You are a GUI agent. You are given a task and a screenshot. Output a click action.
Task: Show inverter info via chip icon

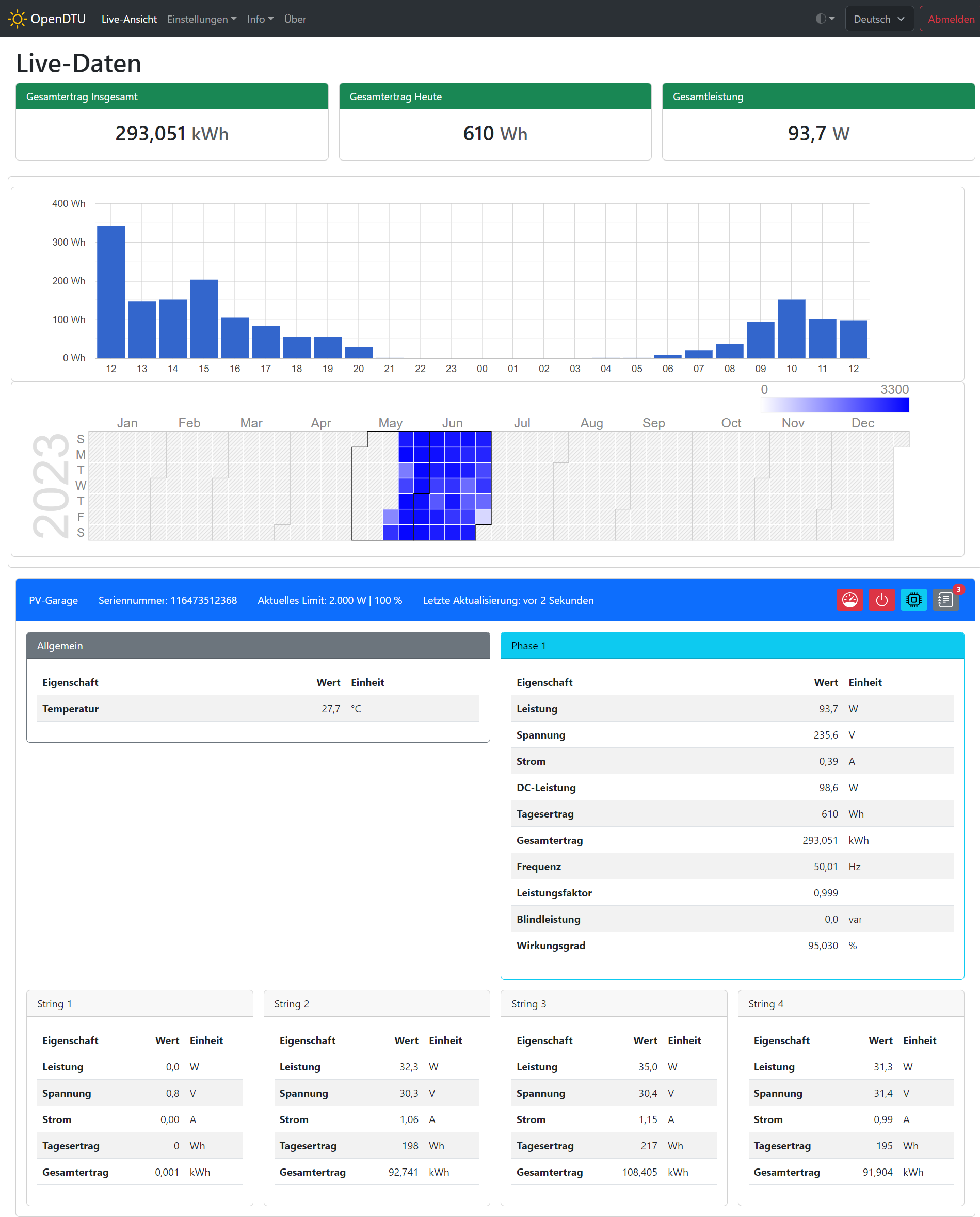click(913, 600)
